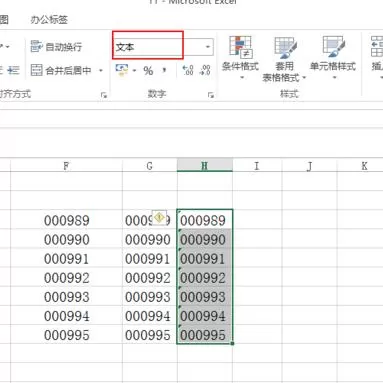Viewport: 383px width, 383px height.
Task: Click Merge and Center (合并后居中) button
Action: pyautogui.click(x=61, y=70)
